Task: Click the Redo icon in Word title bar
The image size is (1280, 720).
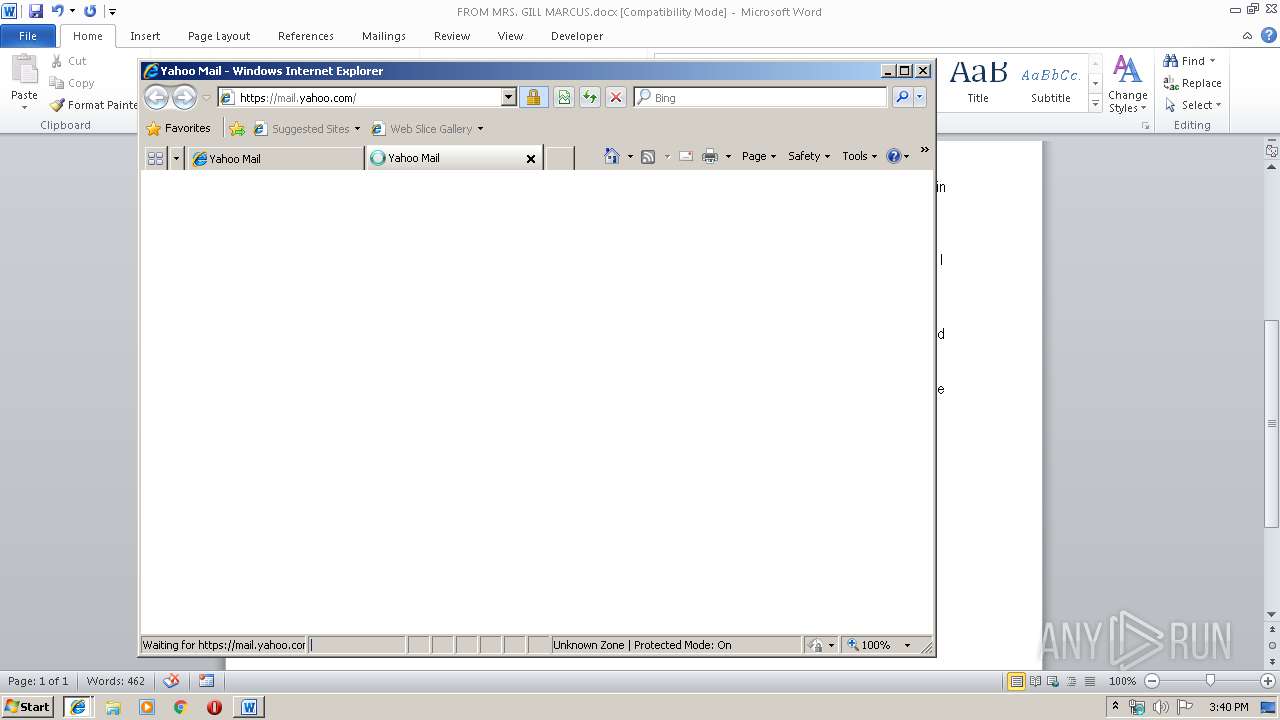Action: pyautogui.click(x=90, y=11)
